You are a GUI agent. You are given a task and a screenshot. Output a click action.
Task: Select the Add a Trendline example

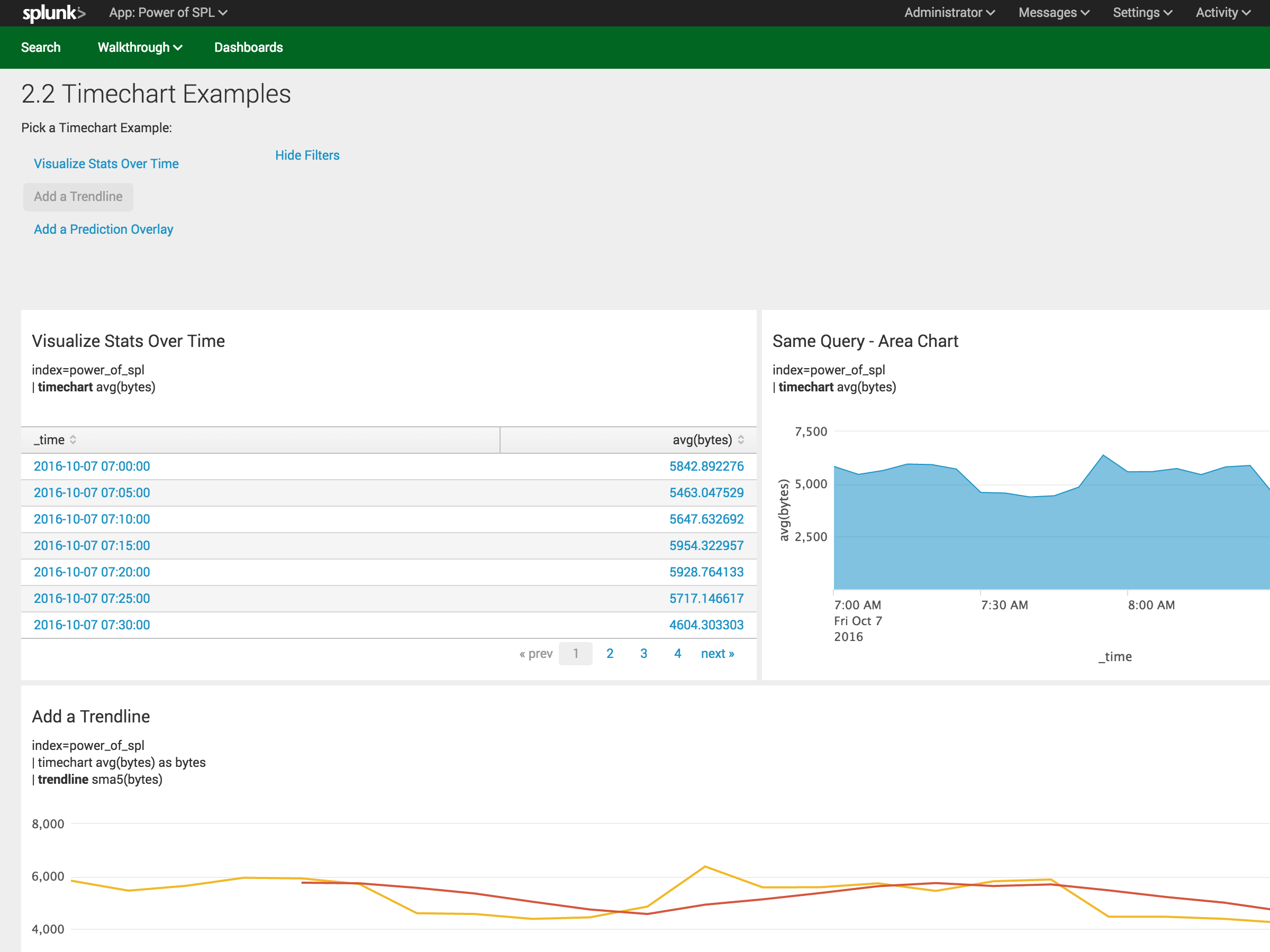tap(78, 197)
